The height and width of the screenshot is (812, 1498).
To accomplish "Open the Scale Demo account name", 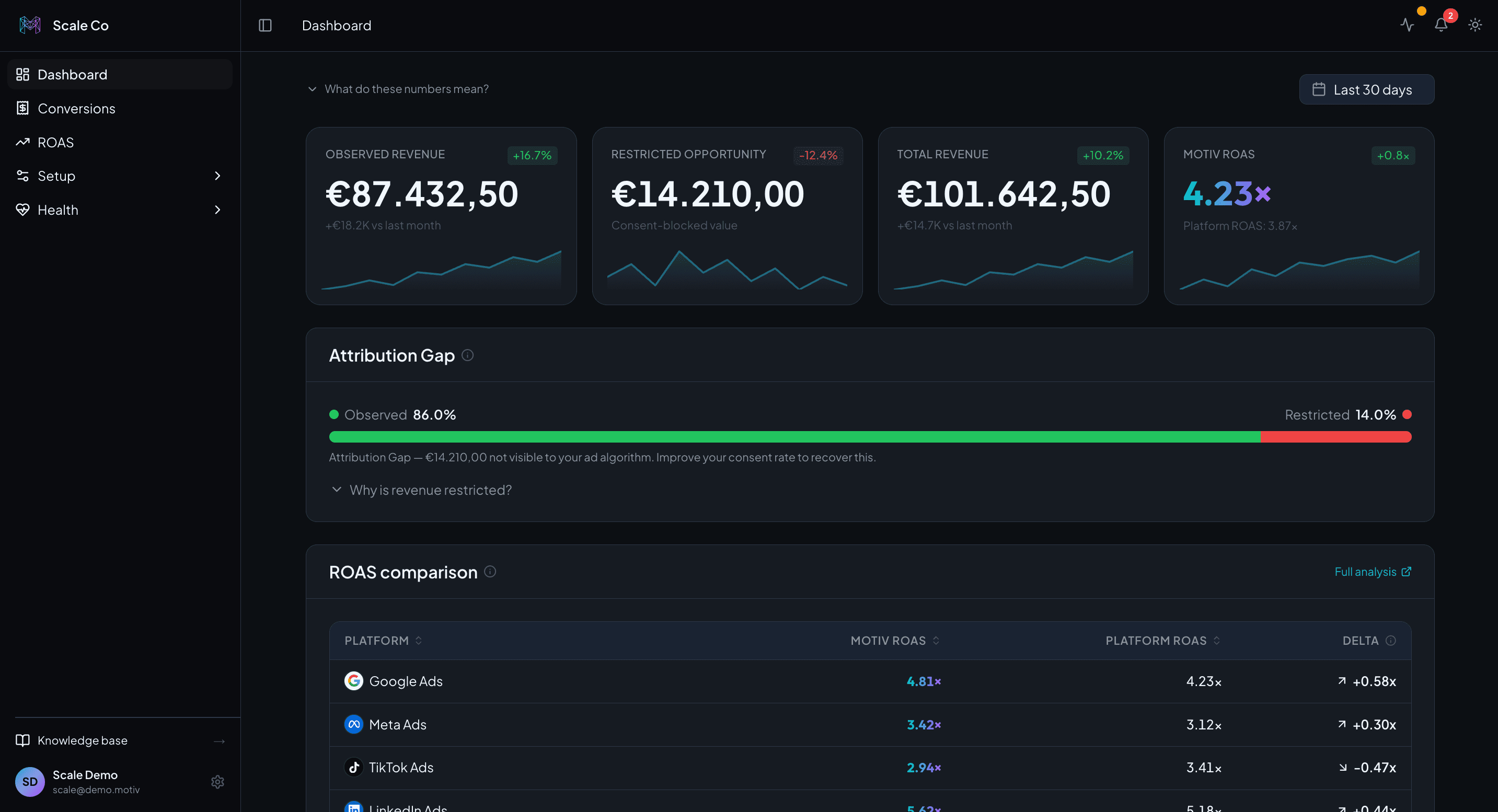I will pos(85,775).
